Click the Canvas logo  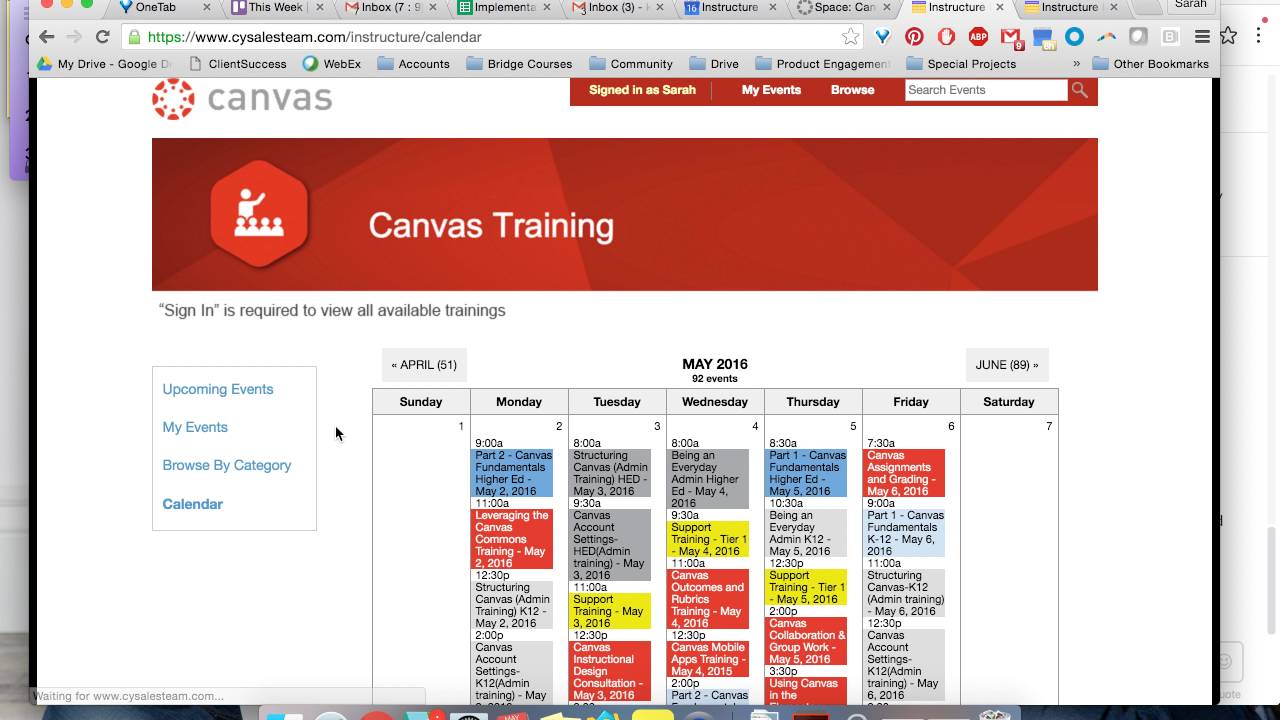(x=242, y=98)
